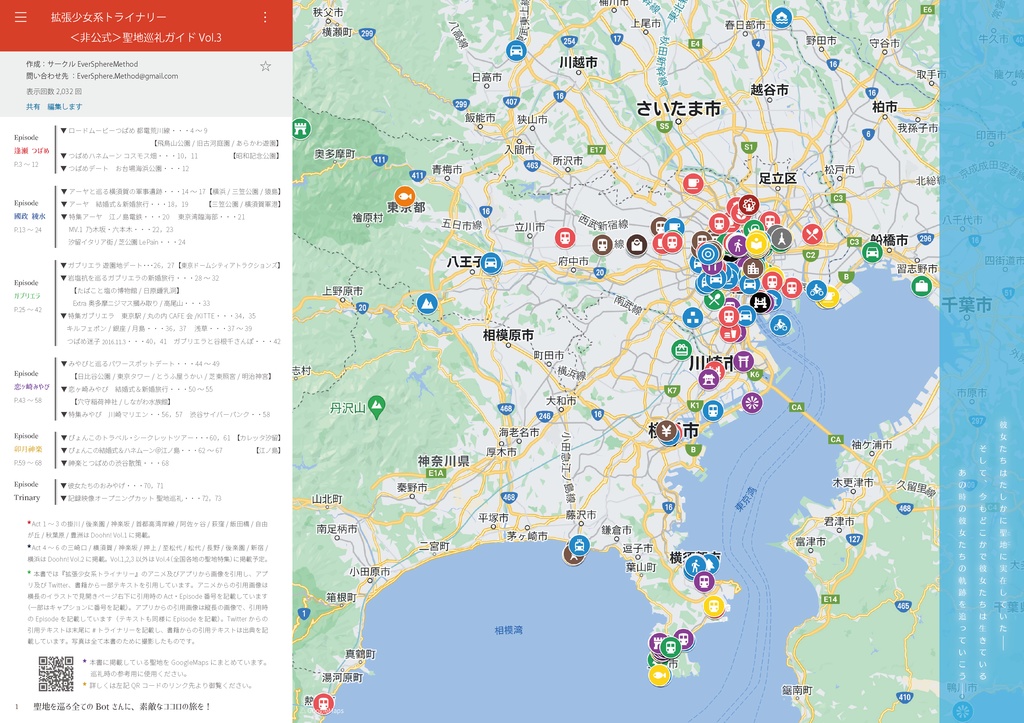Image resolution: width=1024 pixels, height=723 pixels.
Task: Click the 共有 share link
Action: pos(33,106)
